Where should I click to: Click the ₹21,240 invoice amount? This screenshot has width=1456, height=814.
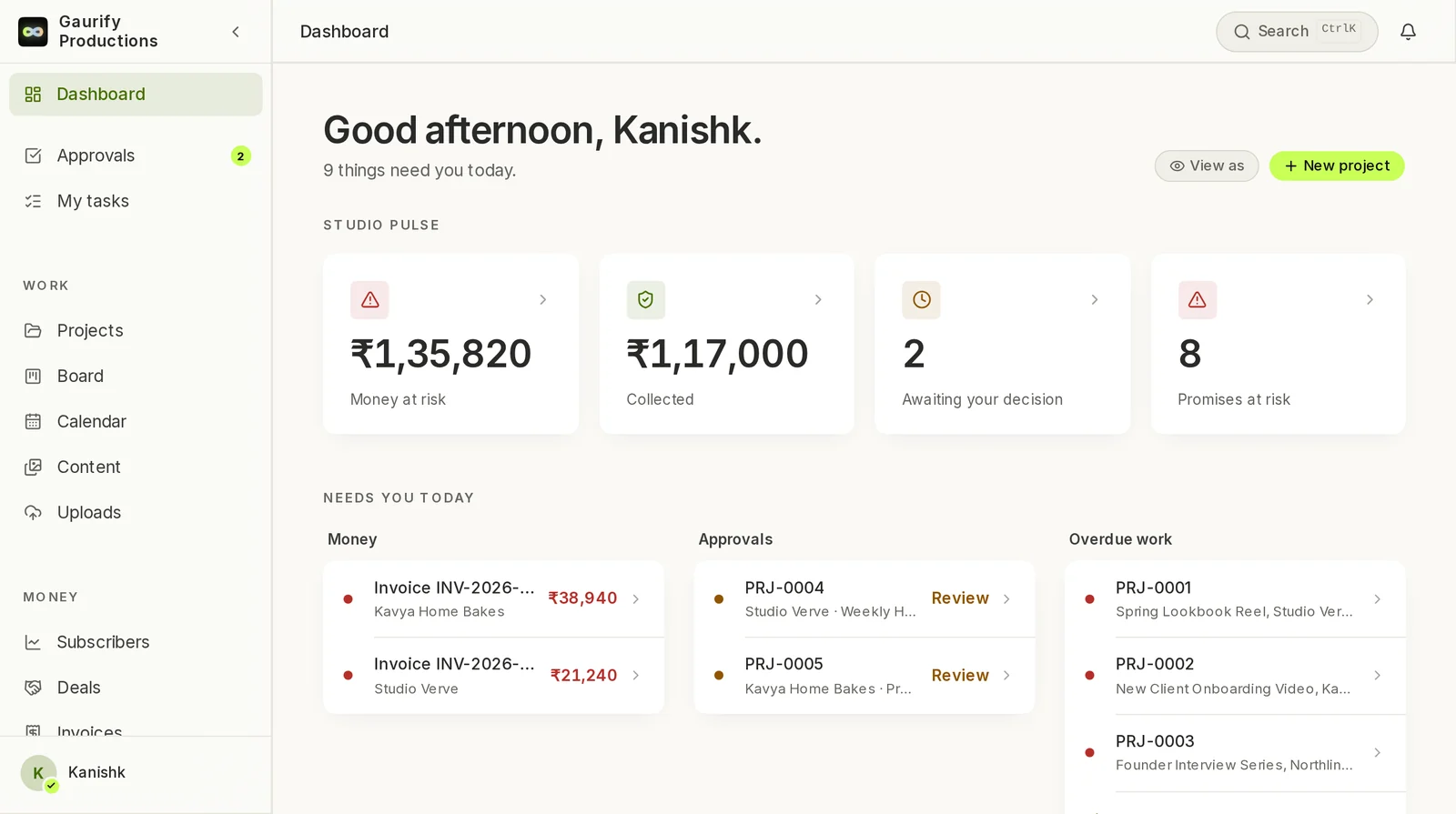pyautogui.click(x=583, y=675)
